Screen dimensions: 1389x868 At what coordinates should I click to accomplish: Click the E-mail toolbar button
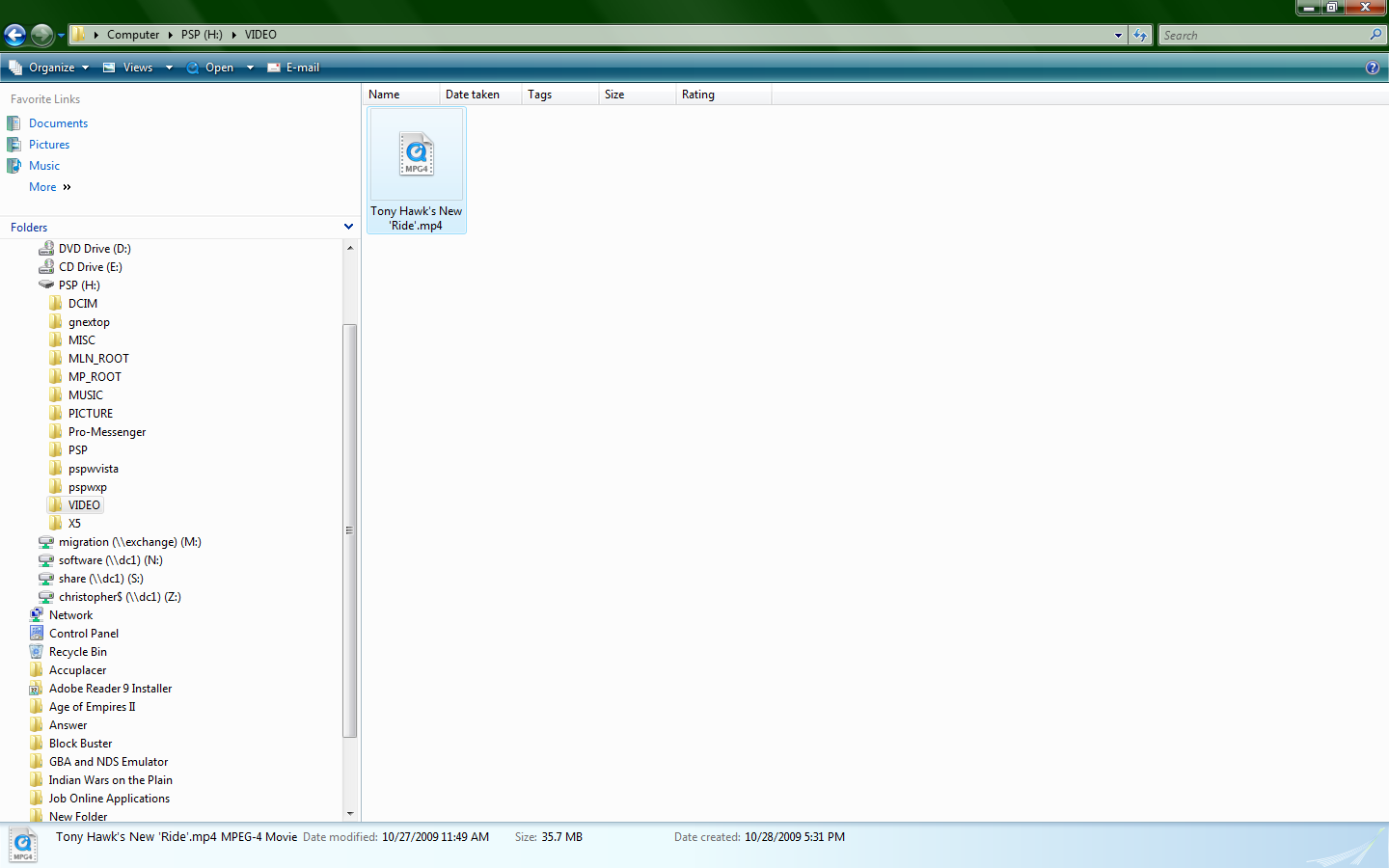pyautogui.click(x=293, y=68)
